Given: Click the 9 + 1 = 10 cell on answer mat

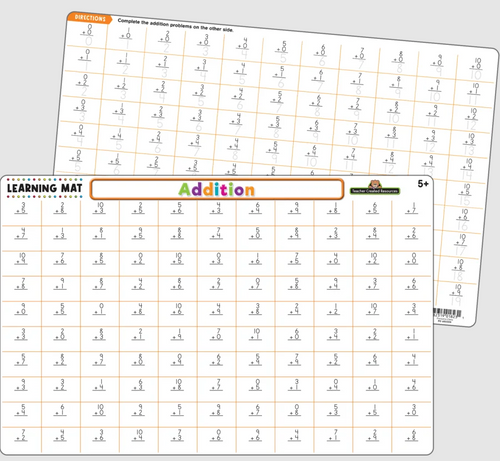Looking at the screenshot, I should point(435,91).
